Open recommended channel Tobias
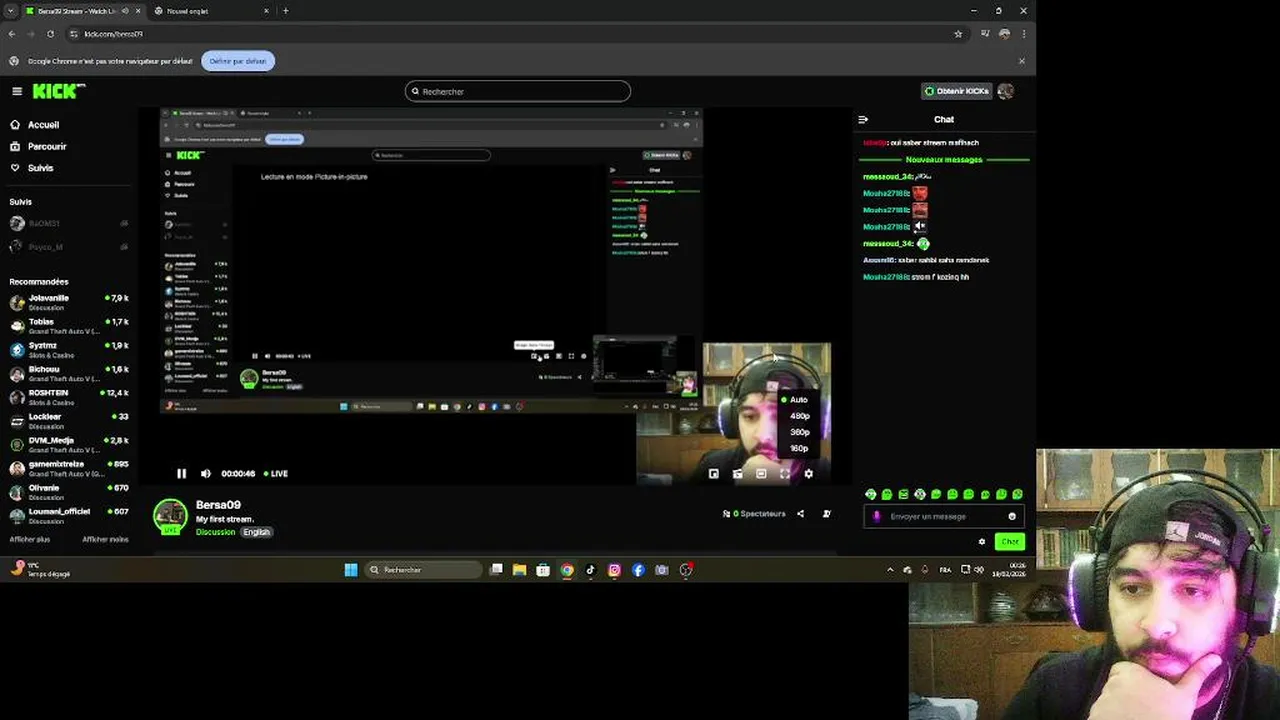The width and height of the screenshot is (1280, 720). tap(68, 326)
